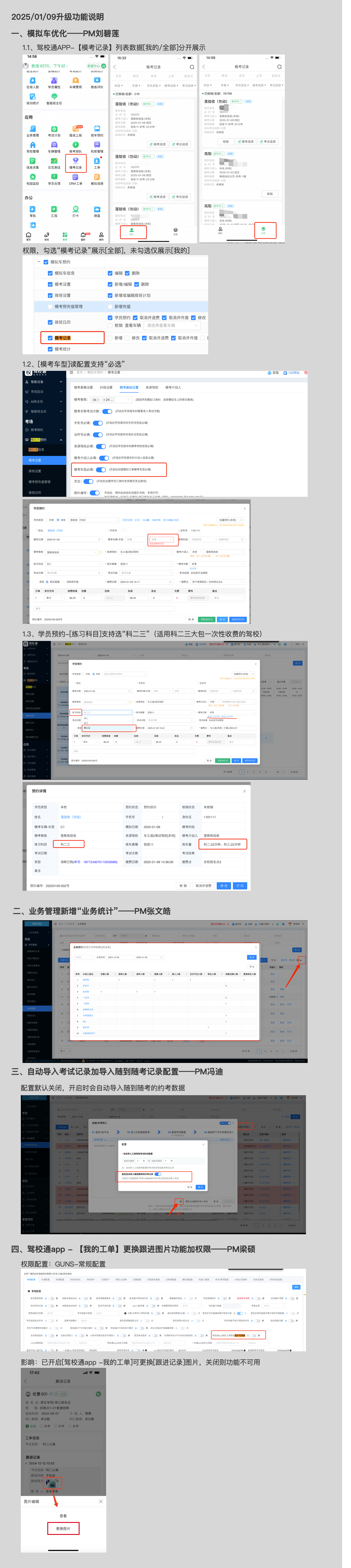Select the 模考基础设置 tab
The image size is (351, 1568).
[x=129, y=387]
